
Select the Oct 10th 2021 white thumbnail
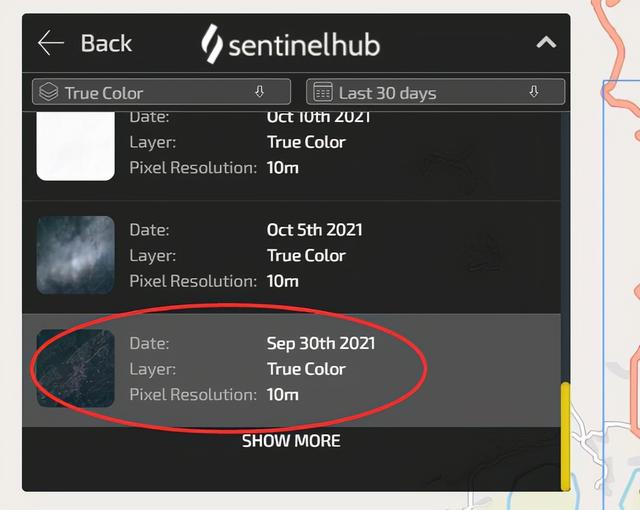click(76, 146)
